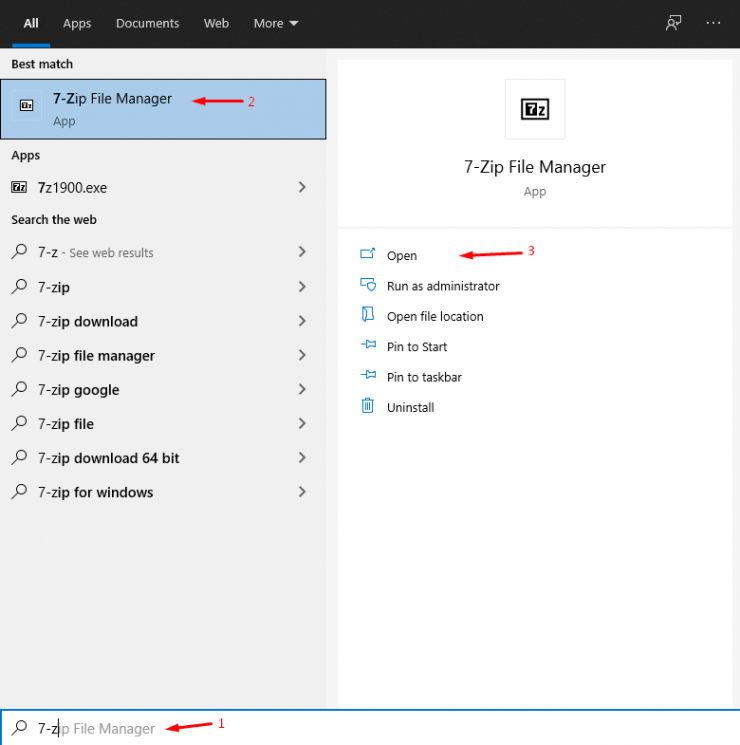Viewport: 740px width, 745px height.
Task: Click the feedback person icon
Action: point(673,23)
